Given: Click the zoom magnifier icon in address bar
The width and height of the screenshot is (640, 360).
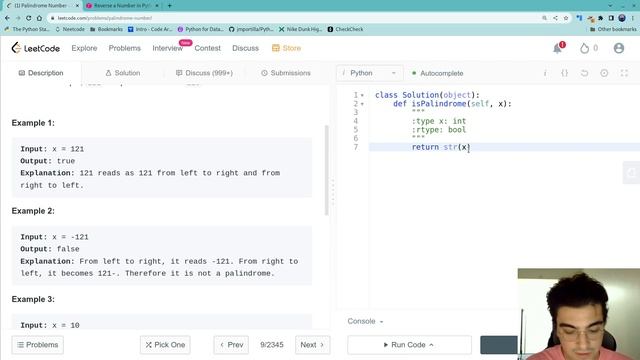Looking at the screenshot, I should pos(544,18).
